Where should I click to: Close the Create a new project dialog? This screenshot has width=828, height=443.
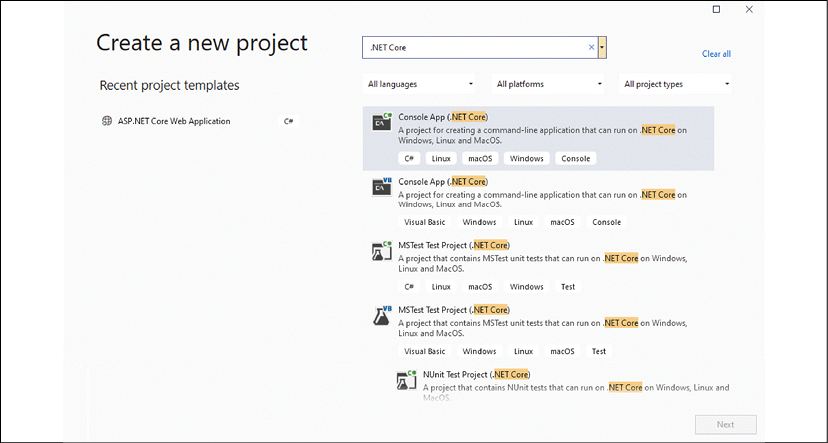pos(749,9)
